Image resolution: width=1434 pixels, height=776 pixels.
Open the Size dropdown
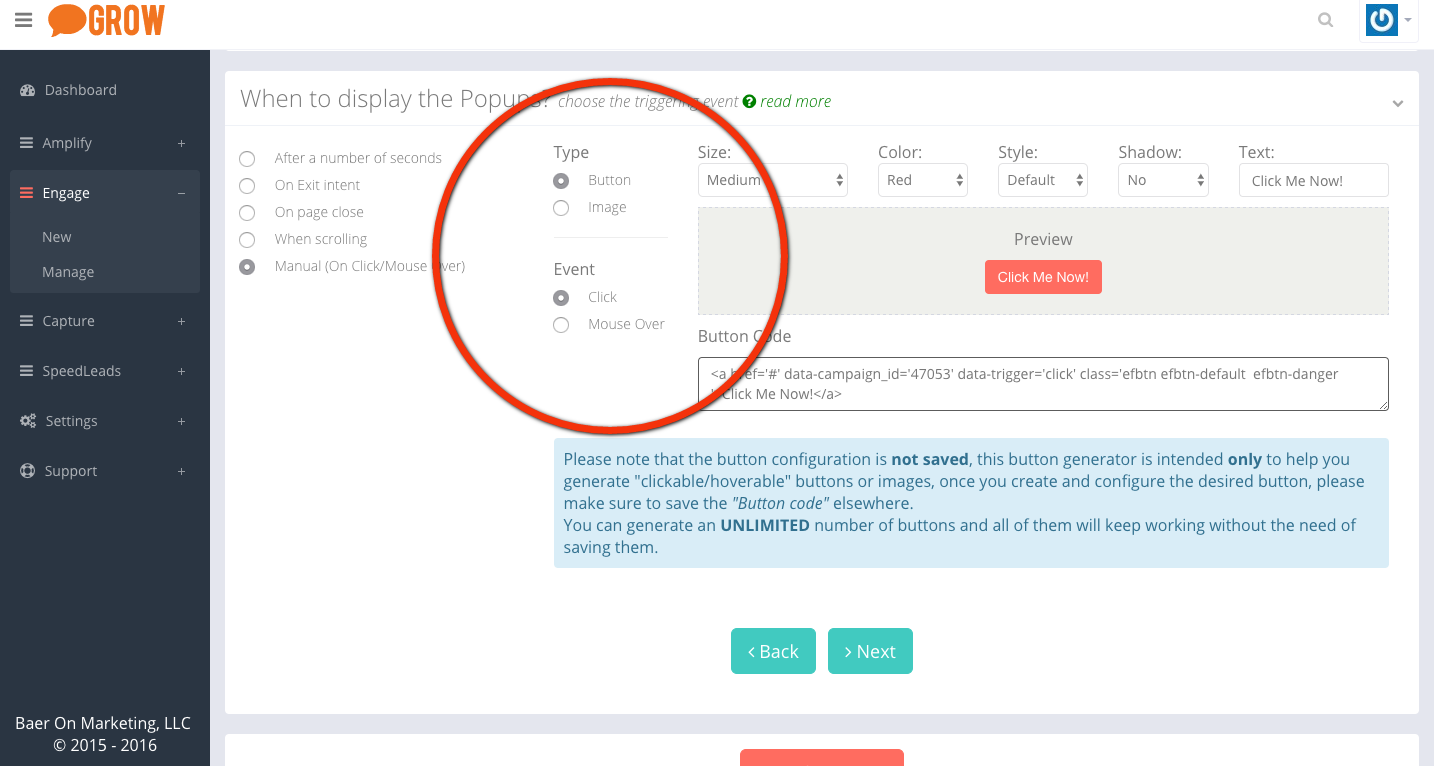(772, 180)
